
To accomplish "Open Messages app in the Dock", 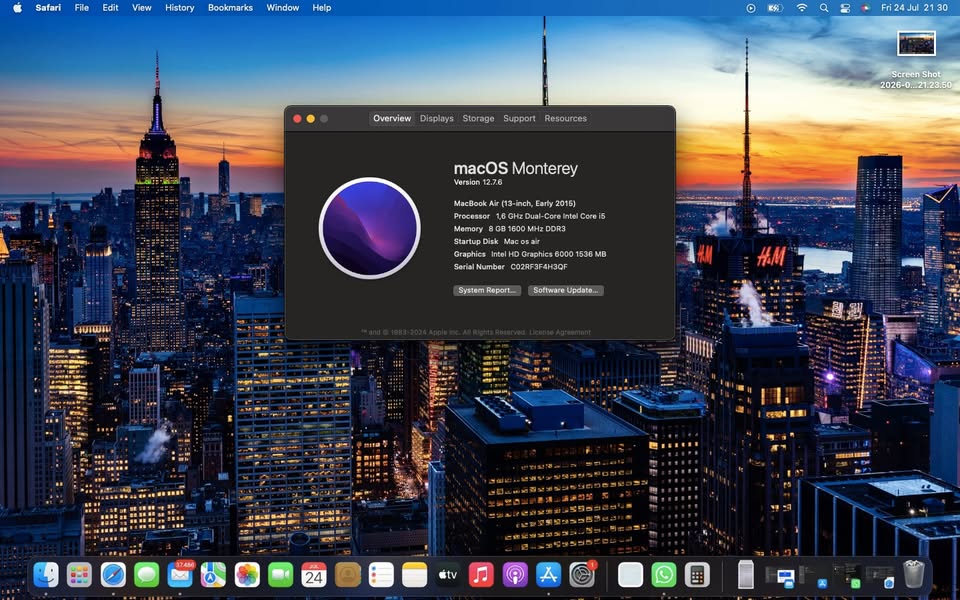I will (x=146, y=575).
